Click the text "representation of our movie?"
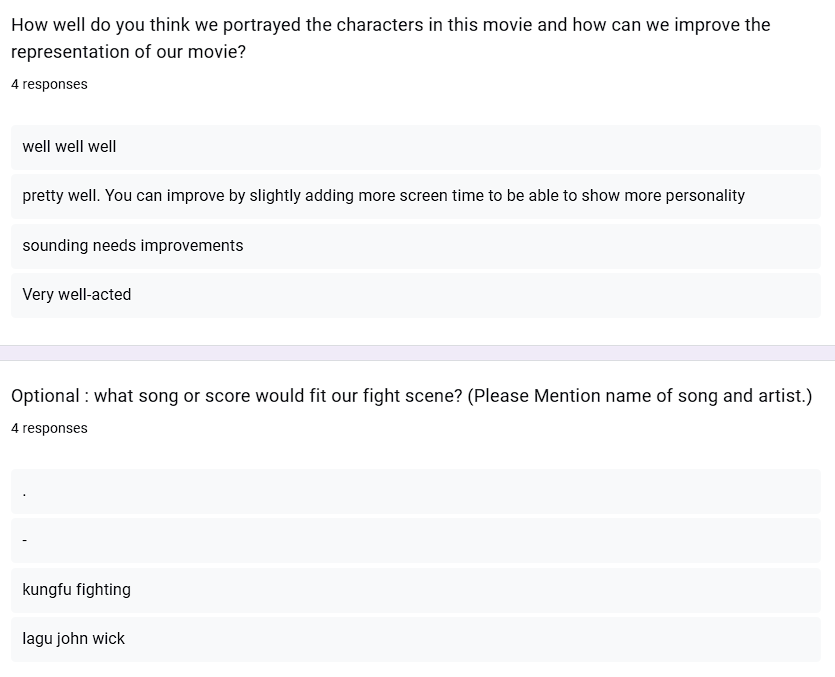The image size is (835, 677). [x=128, y=52]
